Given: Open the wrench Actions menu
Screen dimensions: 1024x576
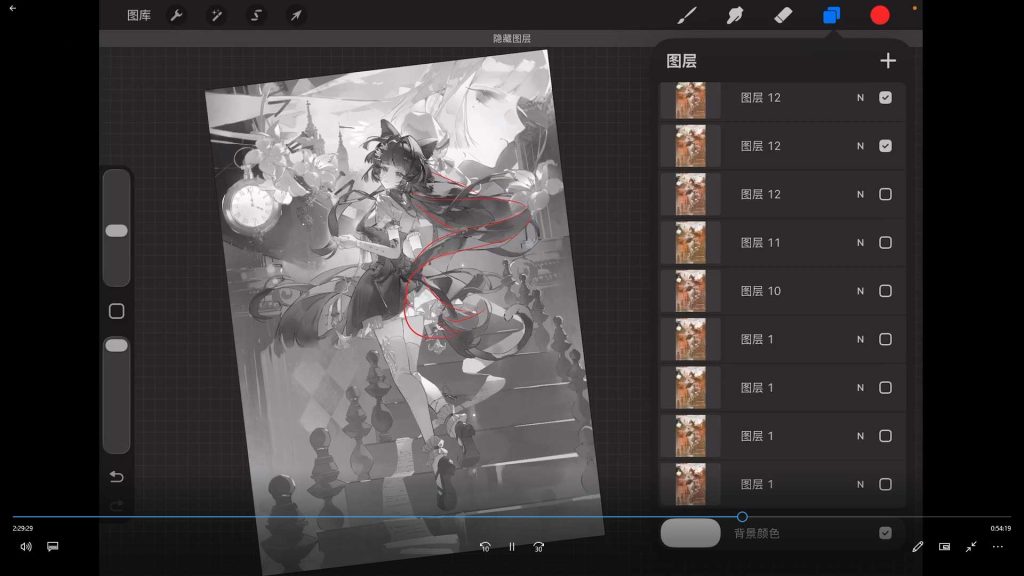Looking at the screenshot, I should [176, 15].
